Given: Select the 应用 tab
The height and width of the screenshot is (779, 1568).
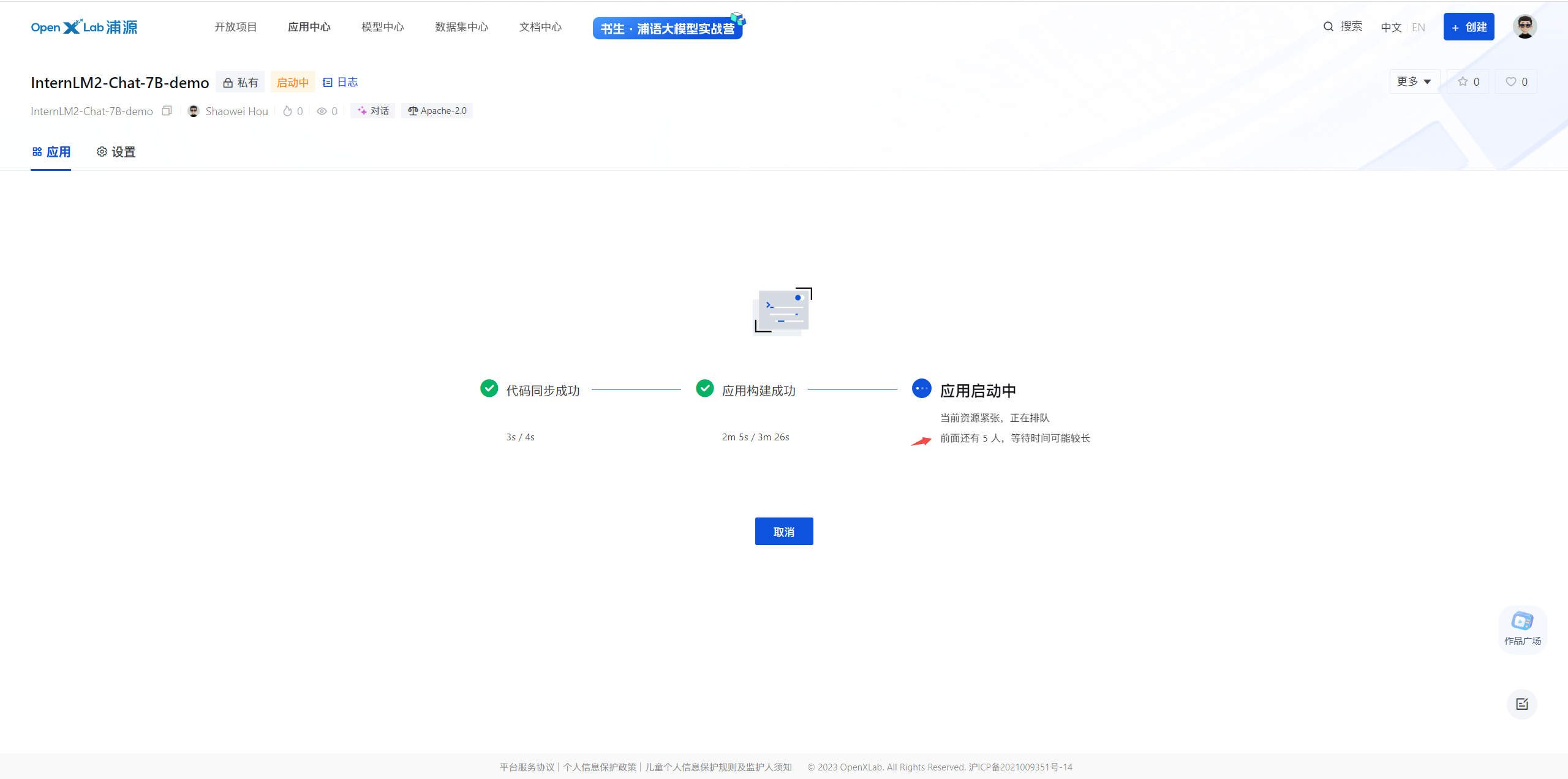Looking at the screenshot, I should tap(51, 152).
